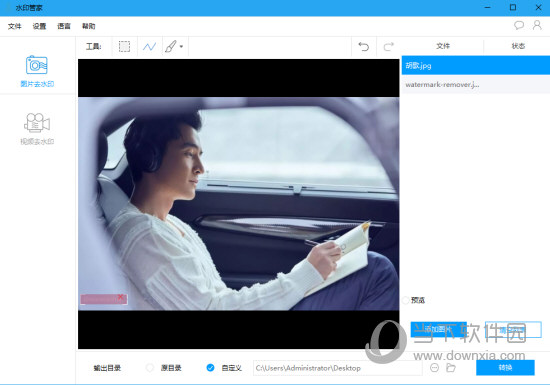Viewport: 550px width, 385px height.
Task: Maximize the 水印管家 window
Action: pos(513,7)
